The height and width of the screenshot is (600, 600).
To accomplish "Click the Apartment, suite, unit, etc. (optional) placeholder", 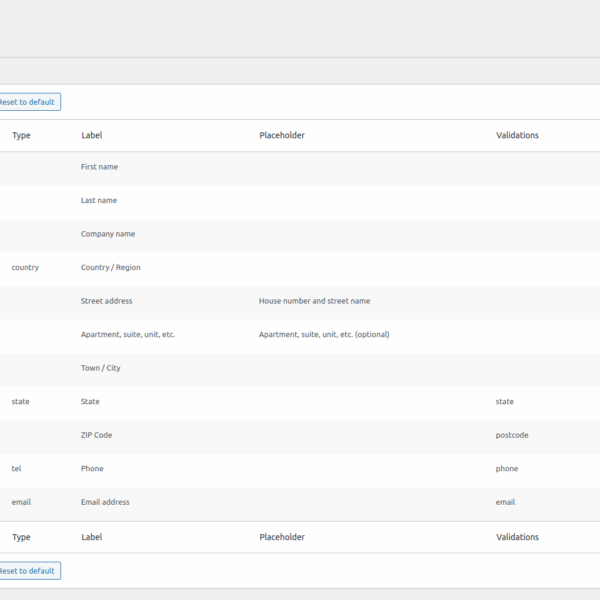I will (324, 334).
